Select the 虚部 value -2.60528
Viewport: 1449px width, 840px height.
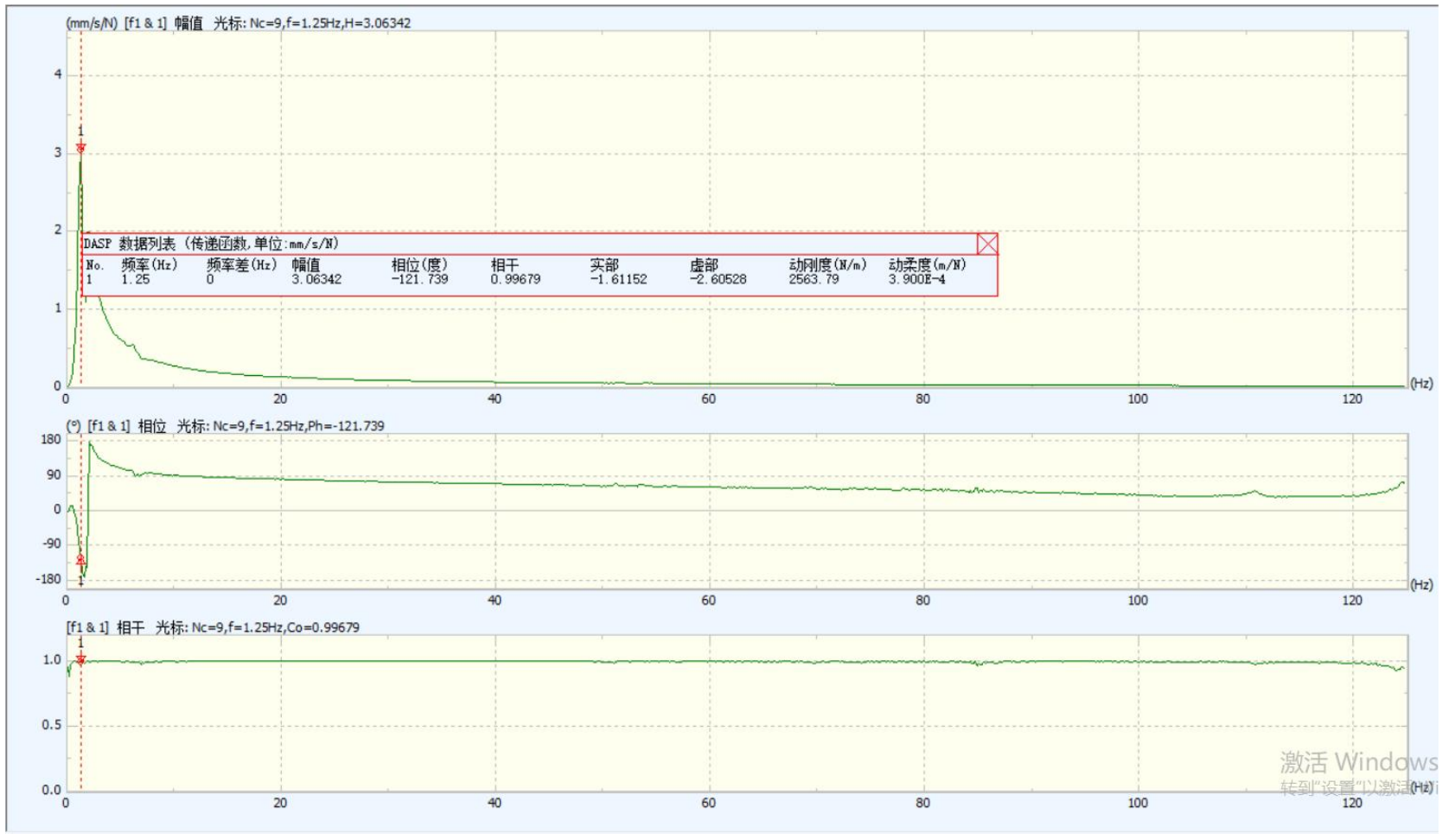click(x=718, y=279)
